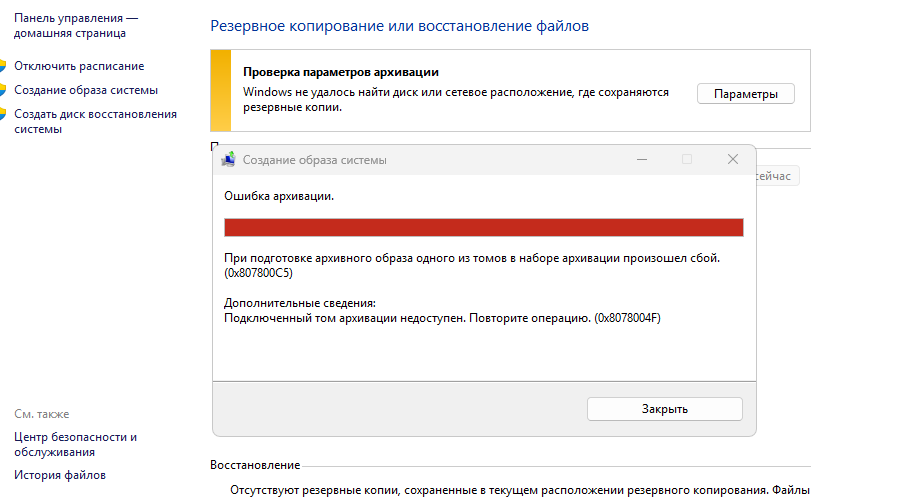Close dialog with the X button
The image size is (922, 499).
click(x=733, y=159)
